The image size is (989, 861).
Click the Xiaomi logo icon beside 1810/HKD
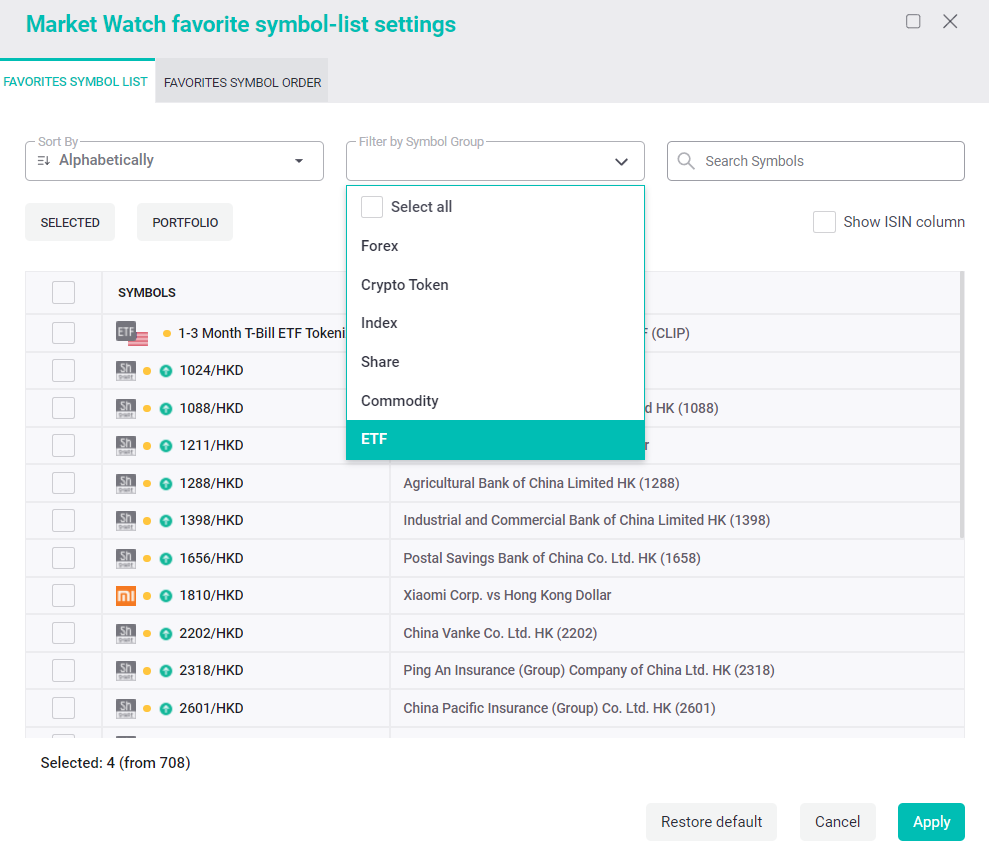[x=126, y=595]
